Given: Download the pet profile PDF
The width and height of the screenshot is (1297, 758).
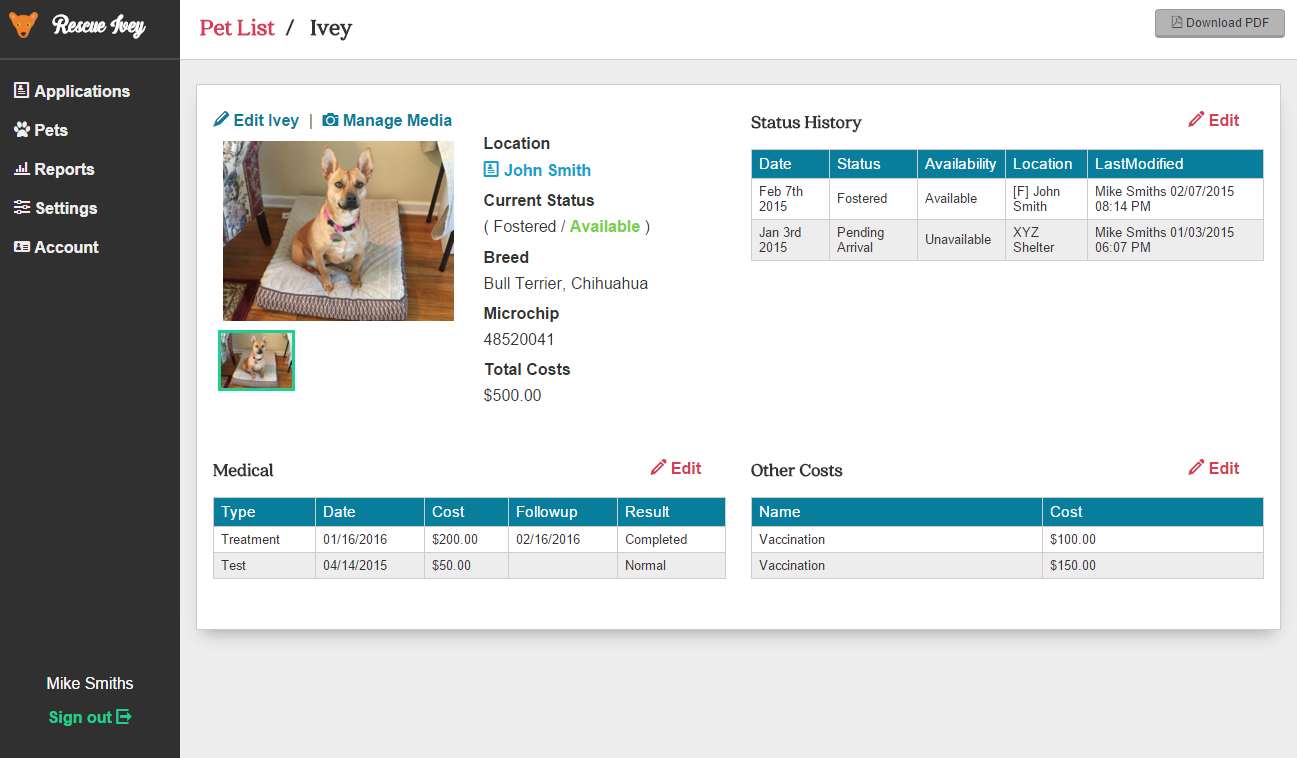Looking at the screenshot, I should pos(1219,23).
